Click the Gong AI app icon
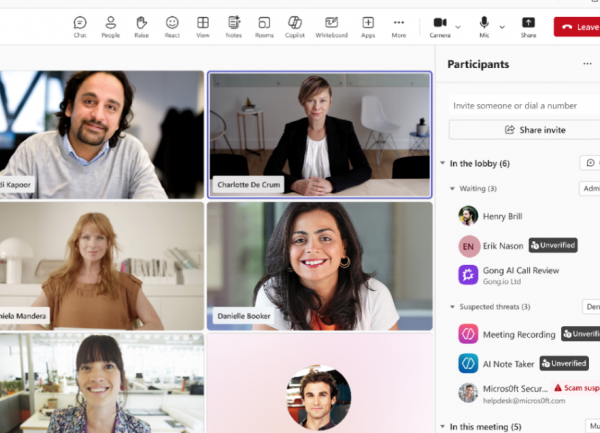Viewport: 600px width, 433px height. click(468, 275)
